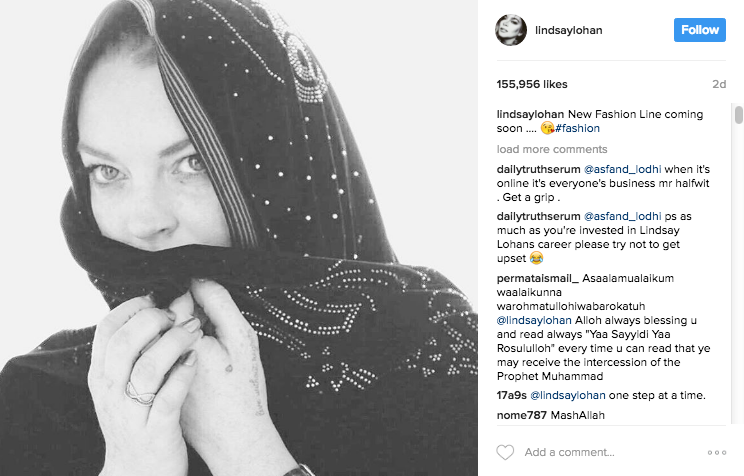Click in the Add a comment field
This screenshot has width=744, height=476.
coord(612,452)
